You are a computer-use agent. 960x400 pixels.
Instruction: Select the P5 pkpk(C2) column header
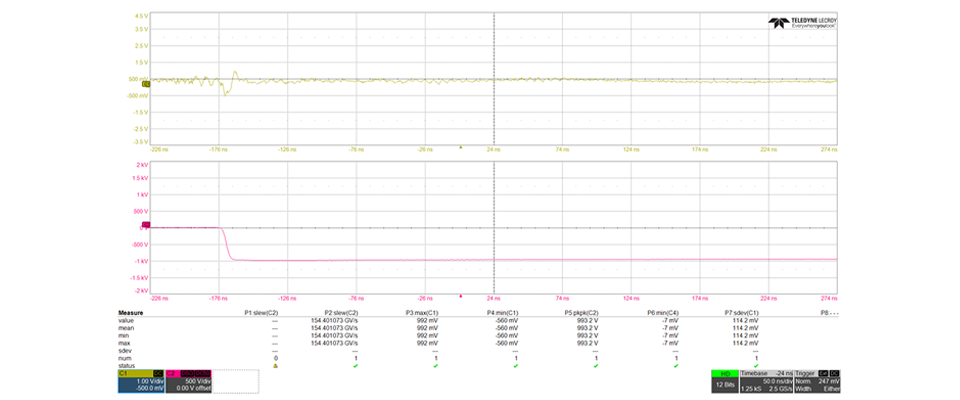point(582,312)
